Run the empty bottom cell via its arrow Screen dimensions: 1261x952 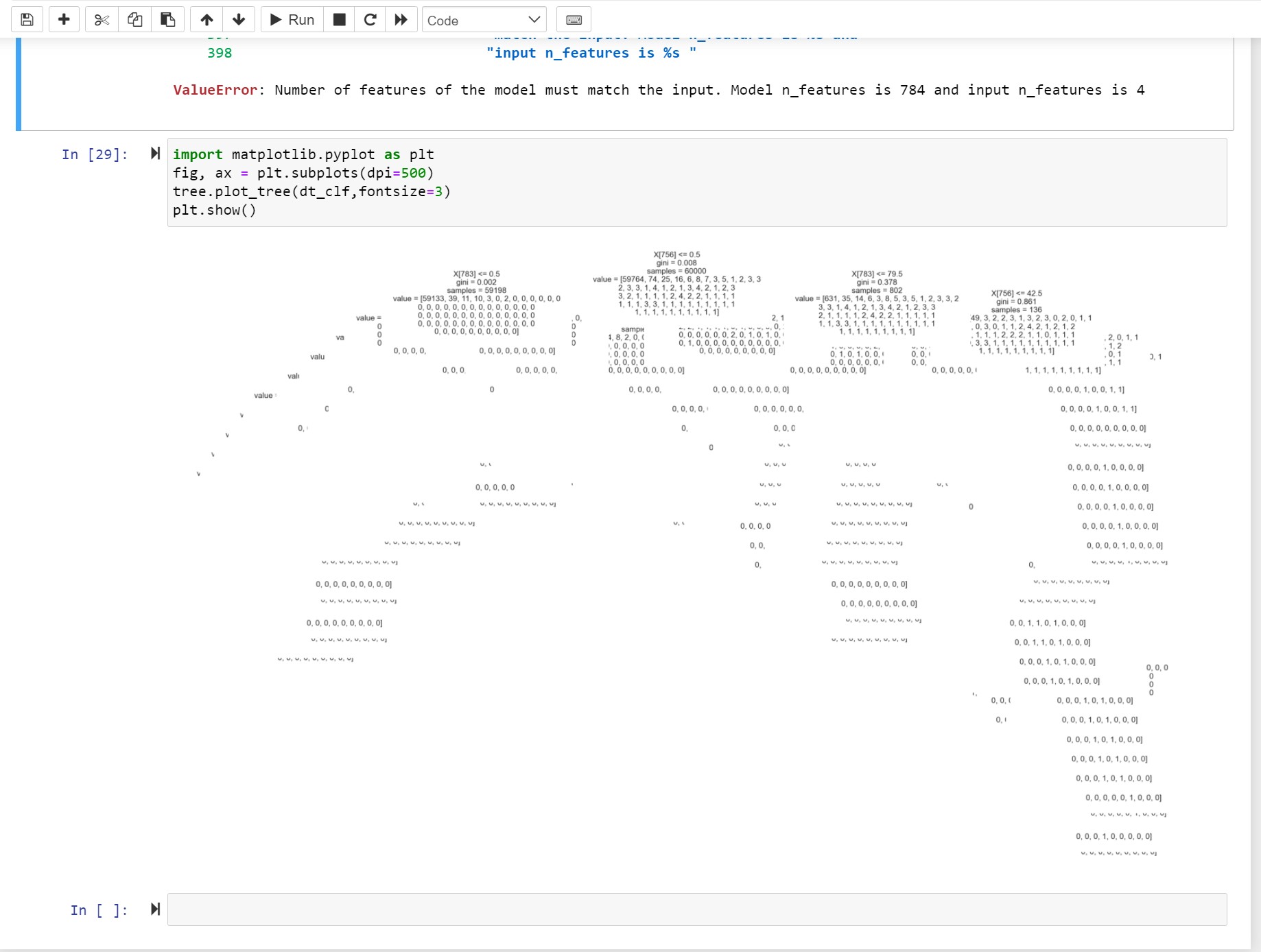156,909
